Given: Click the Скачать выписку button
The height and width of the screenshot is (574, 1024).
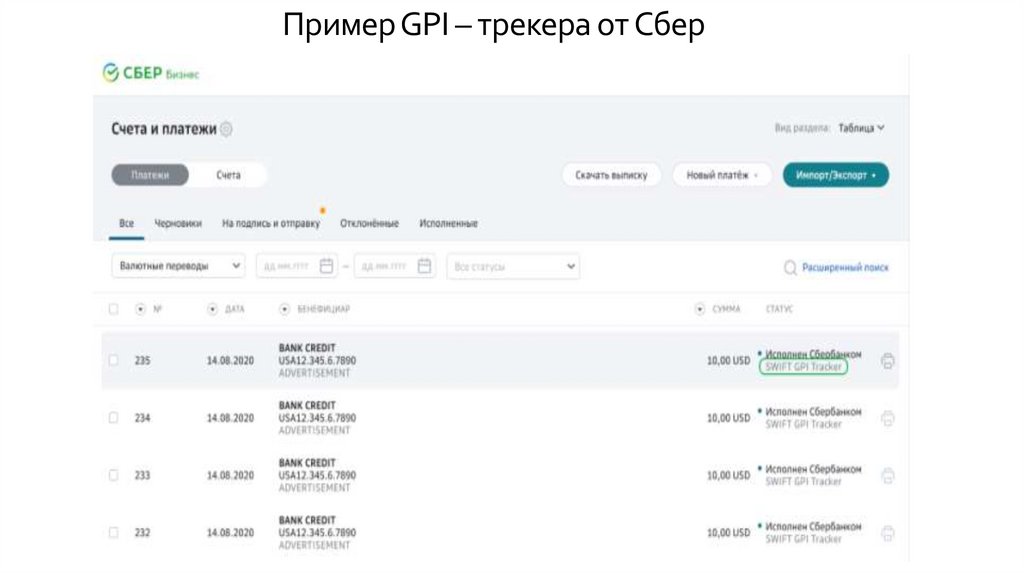Looking at the screenshot, I should pos(611,175).
